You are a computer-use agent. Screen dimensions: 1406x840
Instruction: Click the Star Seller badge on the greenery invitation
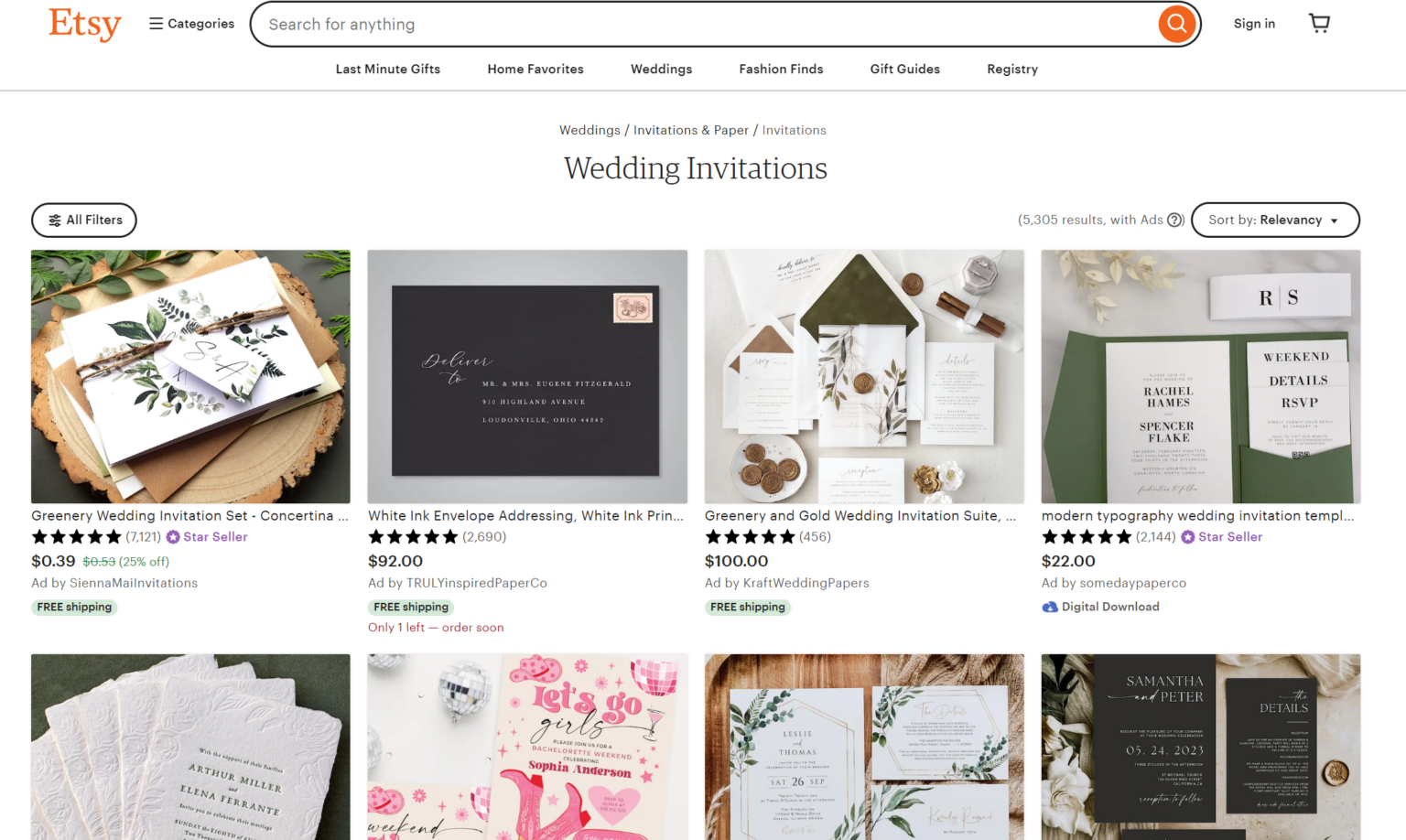point(207,536)
